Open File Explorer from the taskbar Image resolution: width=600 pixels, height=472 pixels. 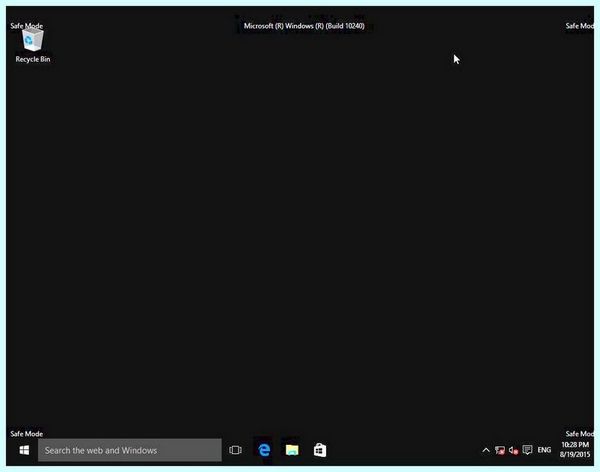[292, 450]
